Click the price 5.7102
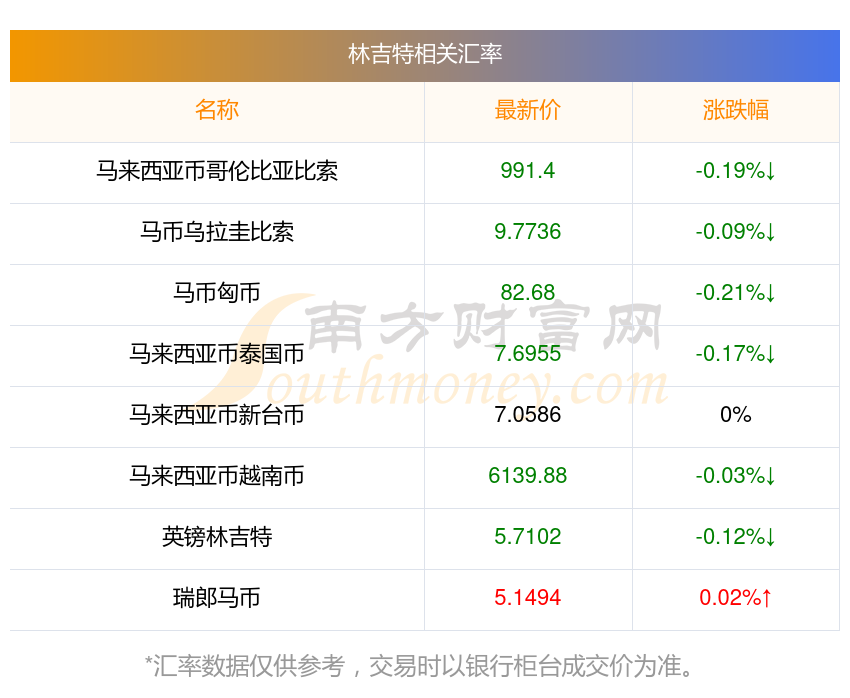850x698 pixels. (527, 537)
